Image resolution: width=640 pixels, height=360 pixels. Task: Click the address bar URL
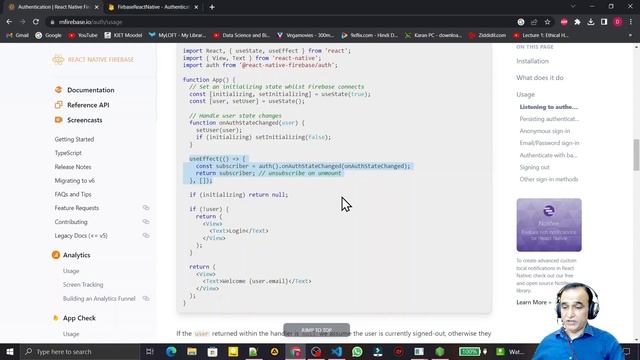coord(90,22)
